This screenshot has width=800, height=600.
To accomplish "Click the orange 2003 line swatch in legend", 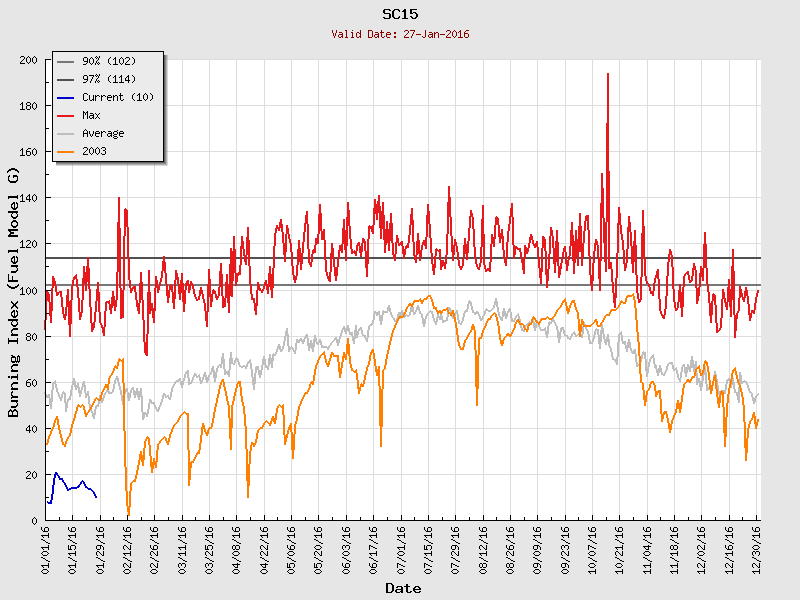I will [66, 151].
